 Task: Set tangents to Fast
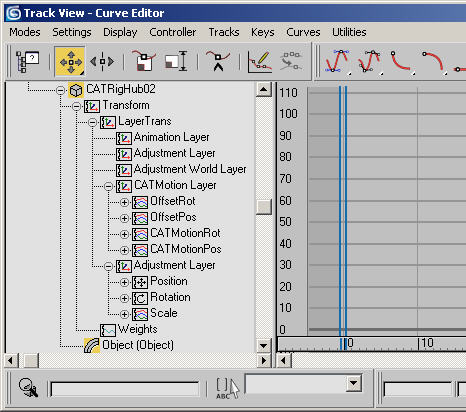click(x=402, y=62)
